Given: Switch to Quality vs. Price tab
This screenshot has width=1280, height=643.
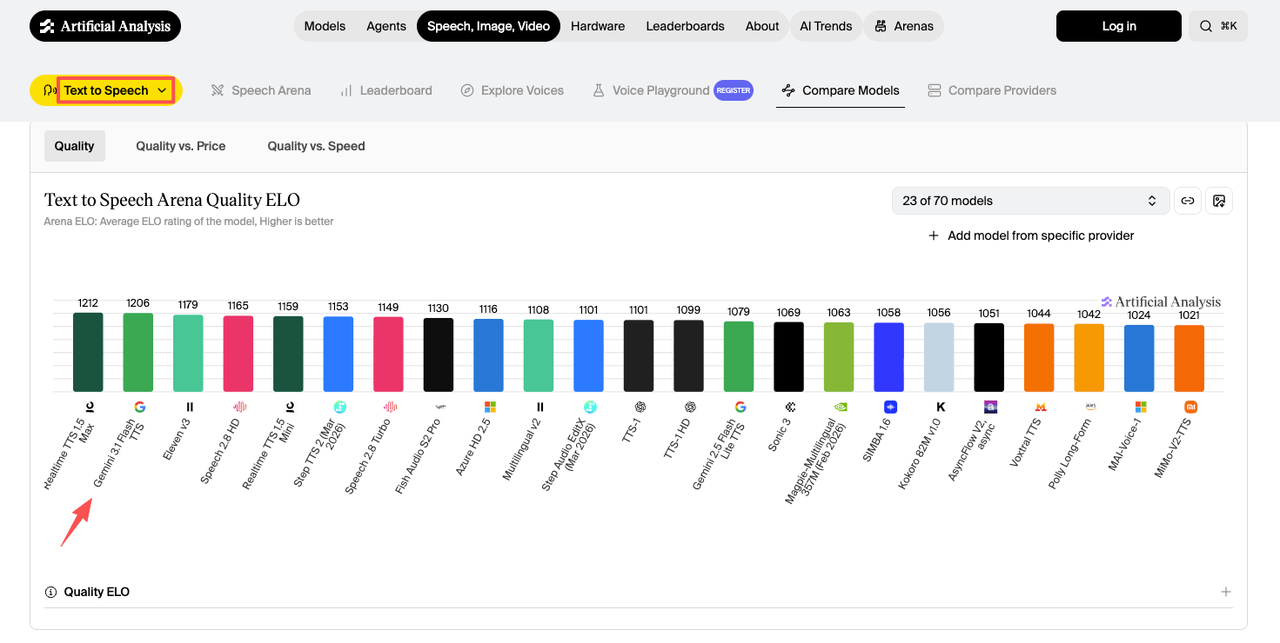Looking at the screenshot, I should [181, 146].
